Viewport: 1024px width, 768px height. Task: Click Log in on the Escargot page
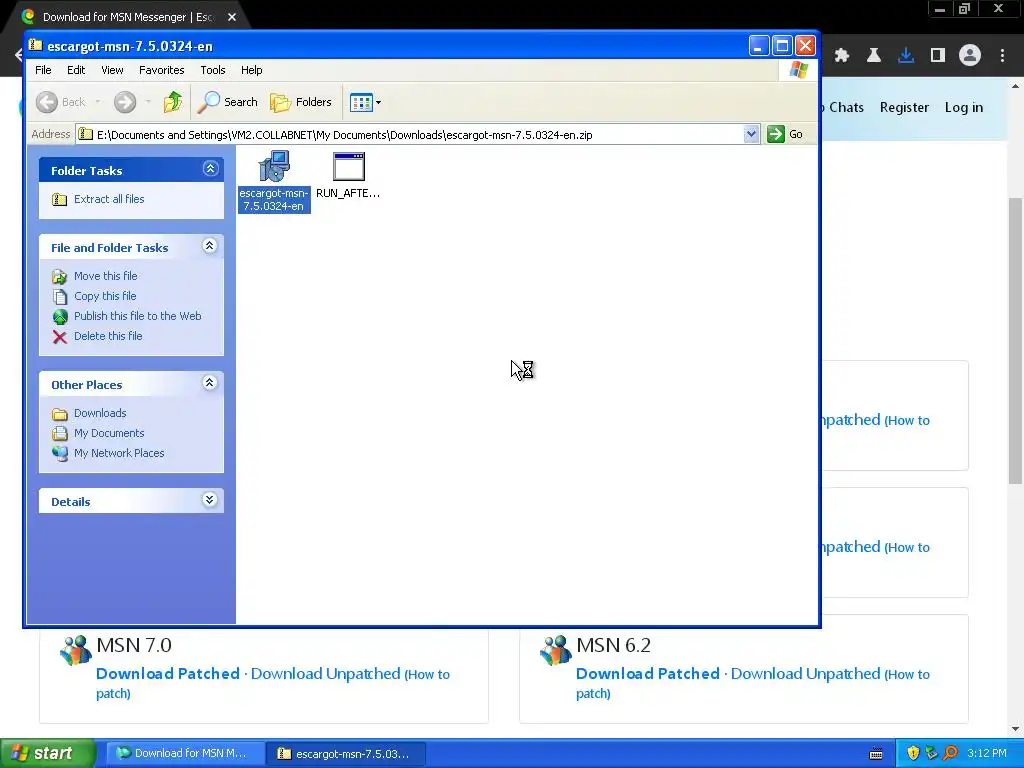963,107
